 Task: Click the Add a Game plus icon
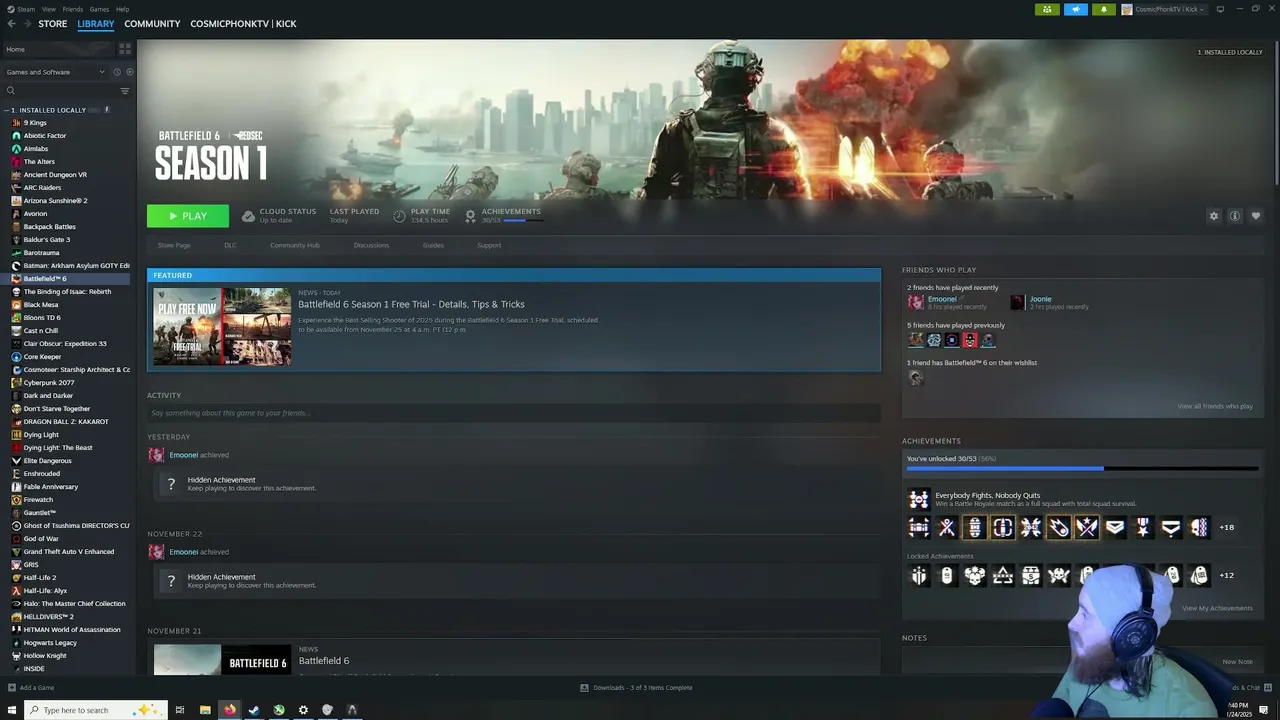coord(12,688)
